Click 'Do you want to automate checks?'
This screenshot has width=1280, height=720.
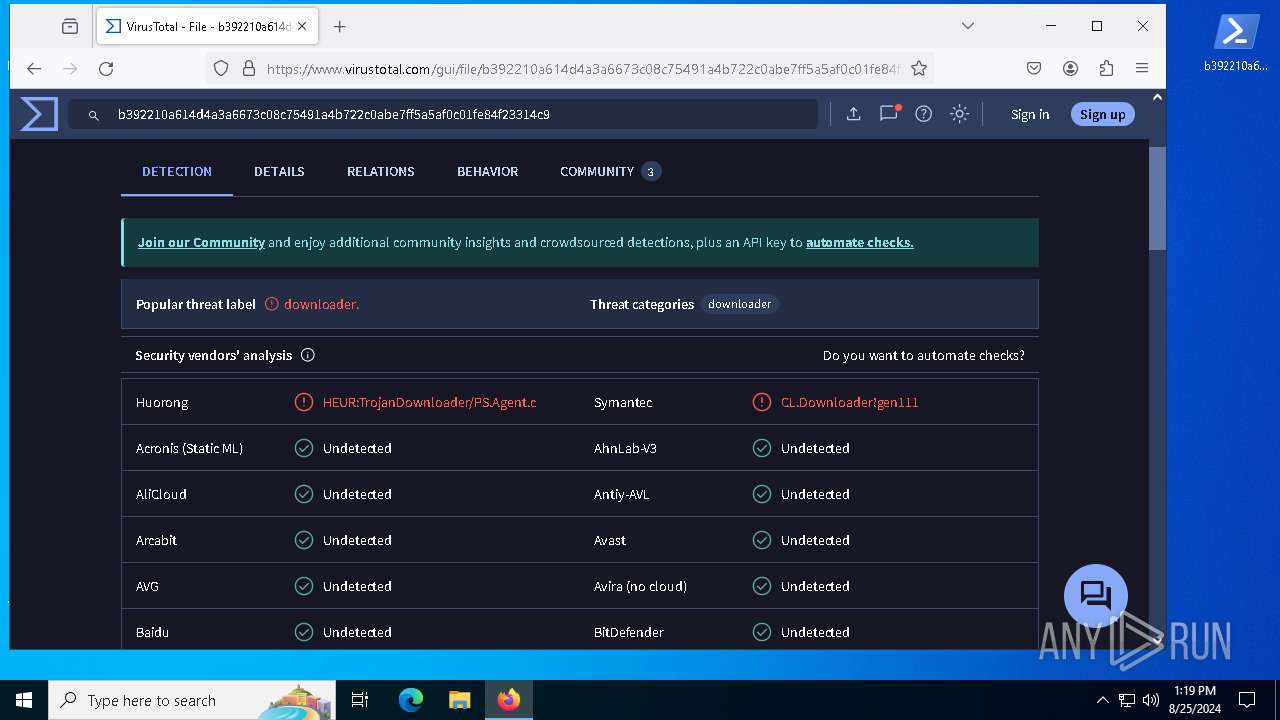pos(923,355)
